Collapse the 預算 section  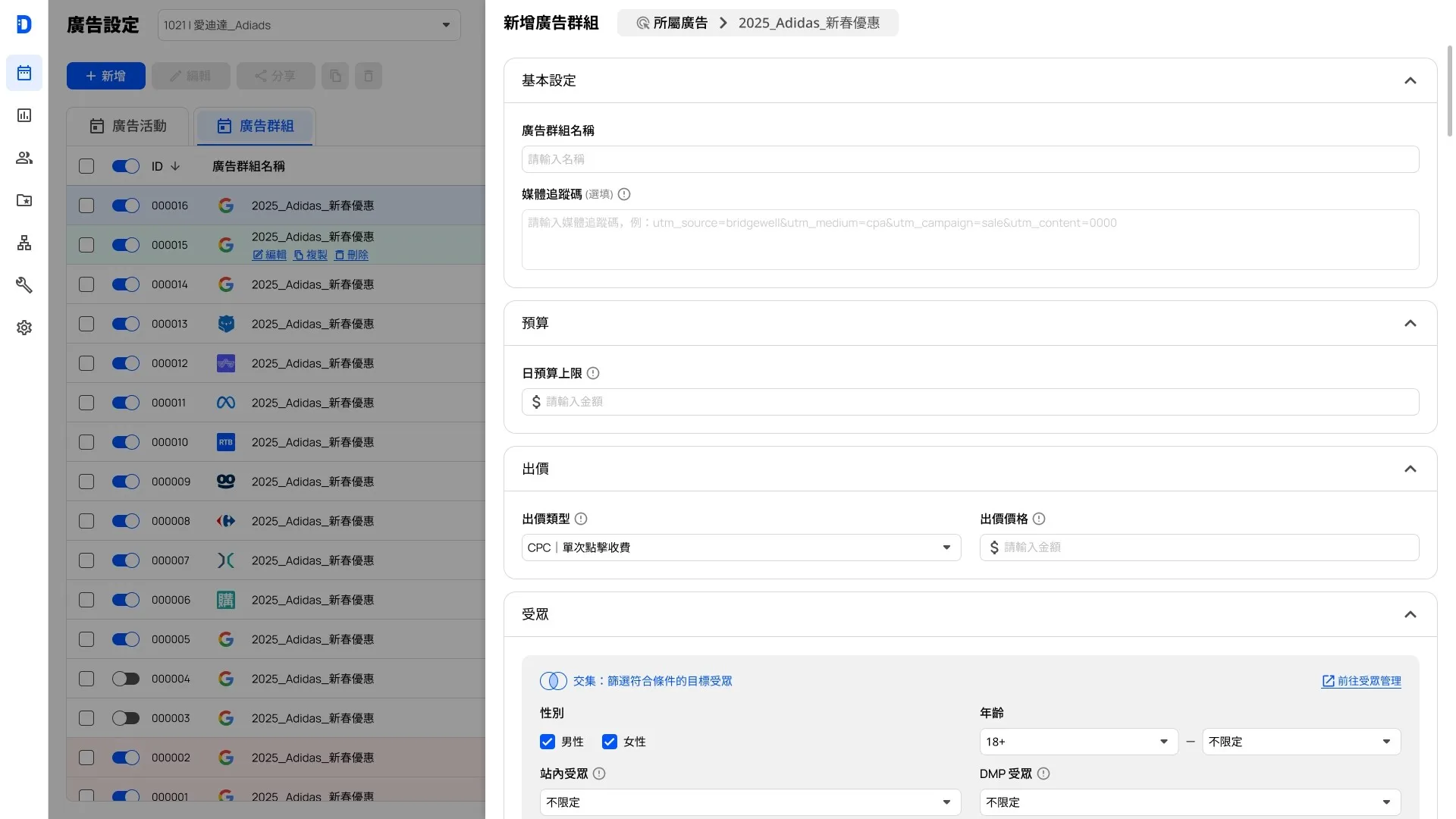point(1410,323)
